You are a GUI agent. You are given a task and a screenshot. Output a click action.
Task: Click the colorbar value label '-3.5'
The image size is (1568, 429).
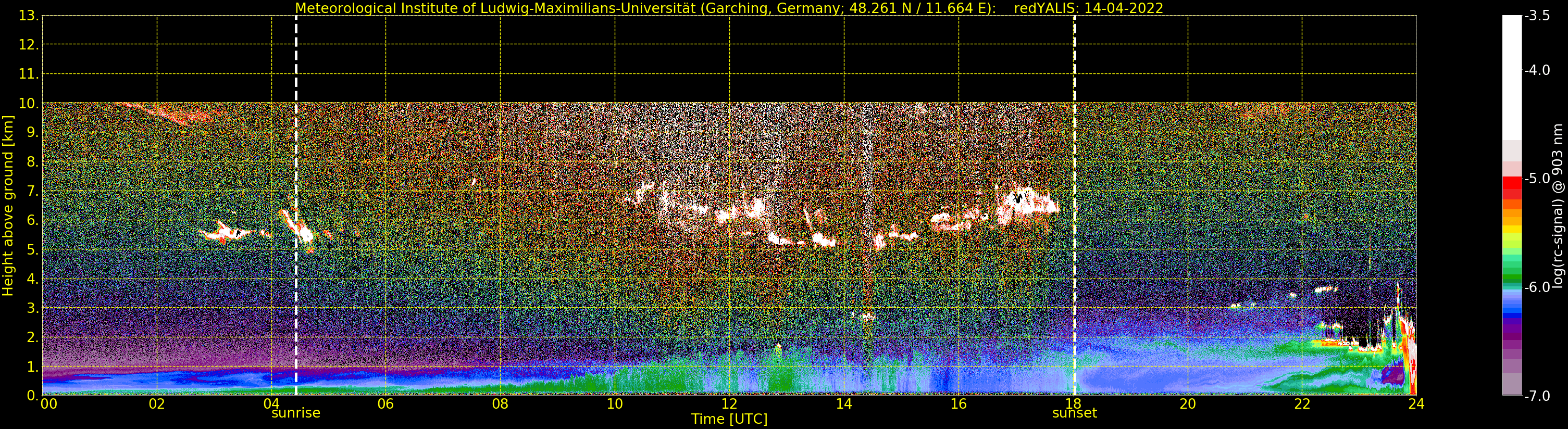(1537, 16)
